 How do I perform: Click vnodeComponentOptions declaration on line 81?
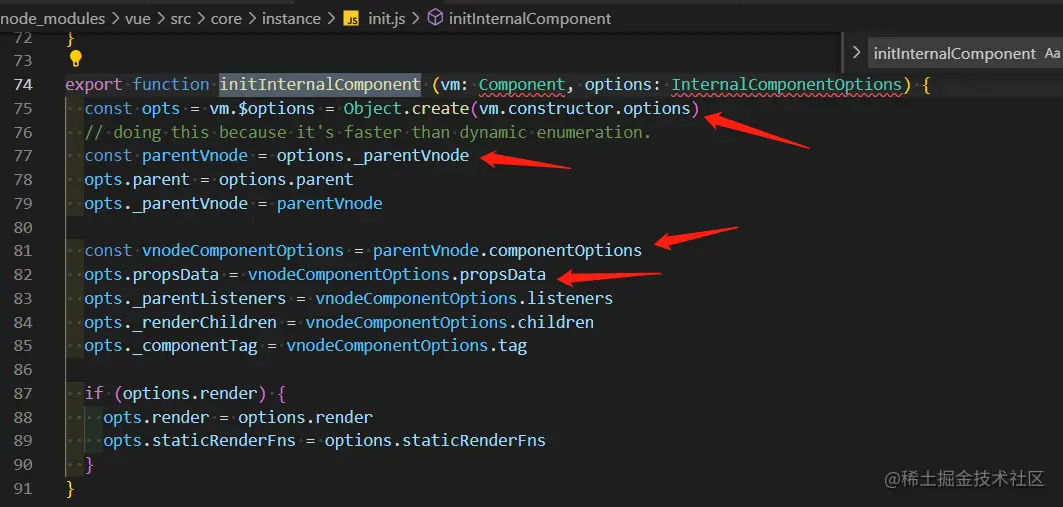[x=243, y=251]
